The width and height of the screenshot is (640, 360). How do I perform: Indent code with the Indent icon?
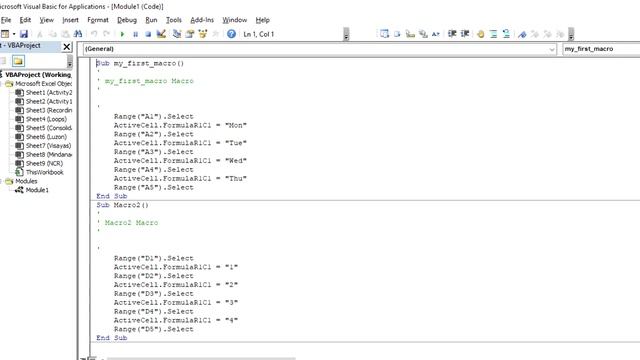pyautogui.click(x=452, y=34)
